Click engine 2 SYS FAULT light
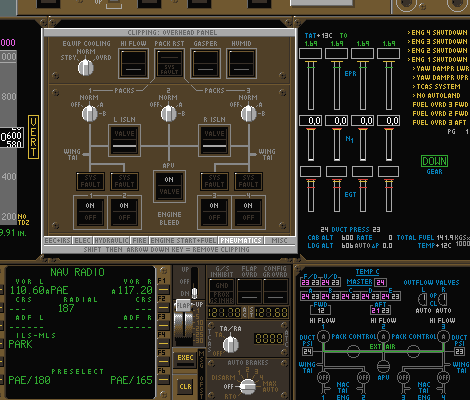This screenshot has width=470, height=400. [124, 181]
